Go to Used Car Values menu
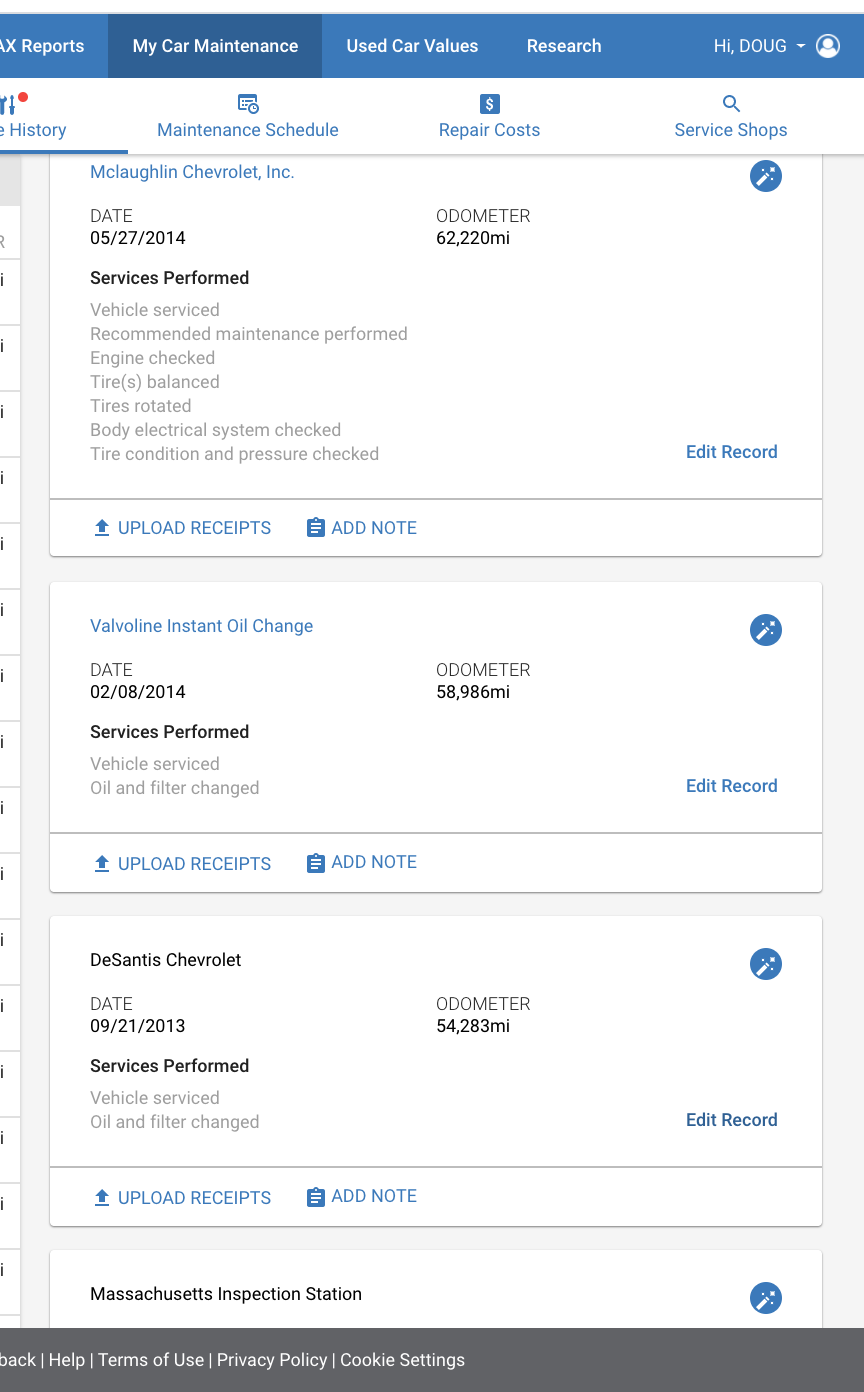 coord(412,46)
